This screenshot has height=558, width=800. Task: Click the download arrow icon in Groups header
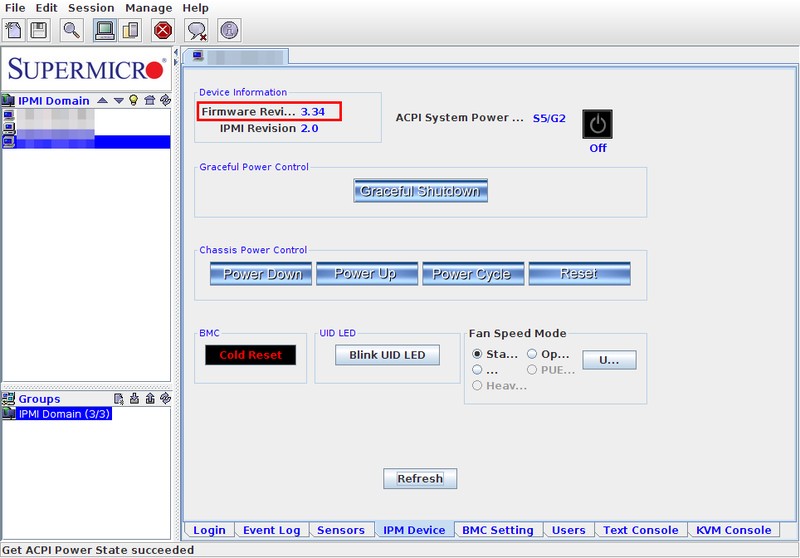pos(134,398)
